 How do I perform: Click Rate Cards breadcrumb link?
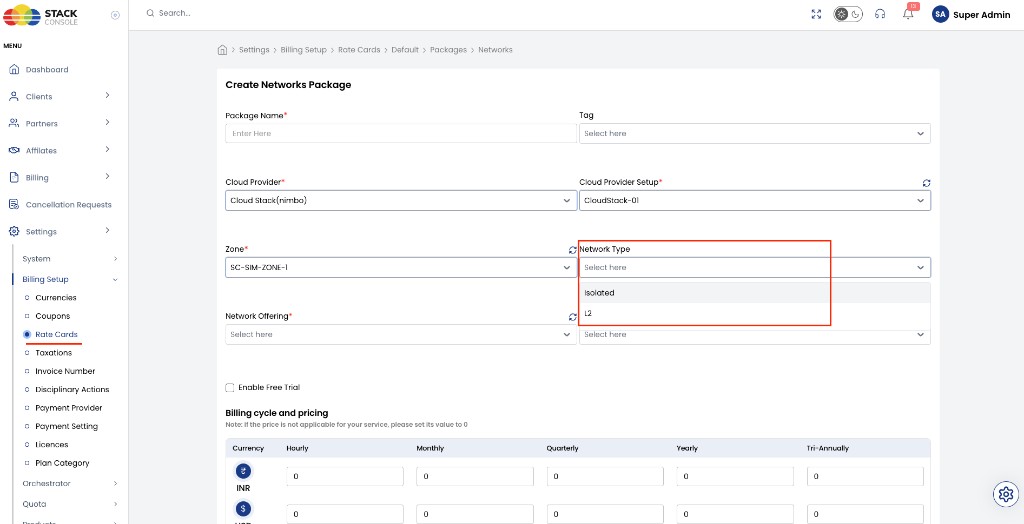pos(359,50)
